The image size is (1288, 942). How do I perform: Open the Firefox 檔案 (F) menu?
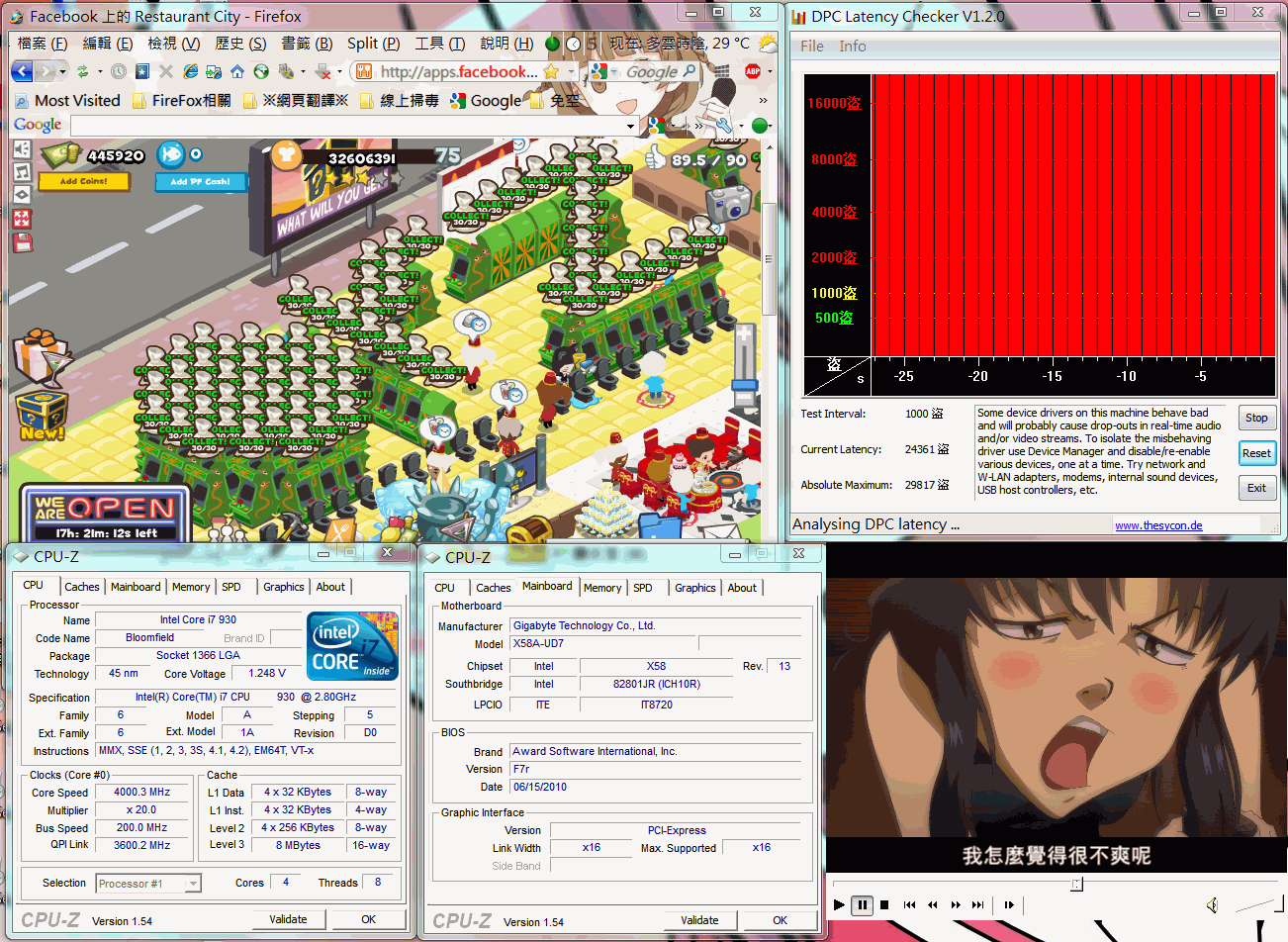pyautogui.click(x=43, y=44)
